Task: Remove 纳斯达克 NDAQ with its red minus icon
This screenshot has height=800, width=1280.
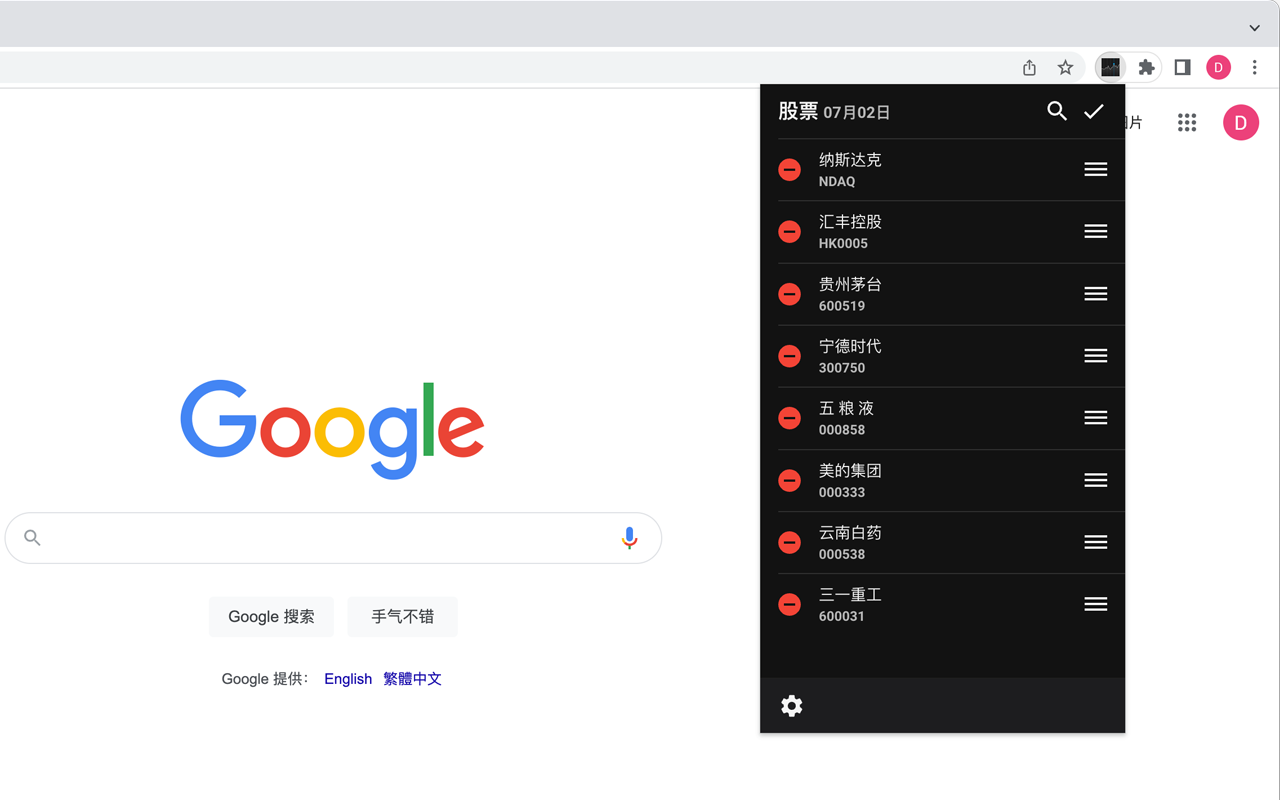Action: tap(789, 170)
